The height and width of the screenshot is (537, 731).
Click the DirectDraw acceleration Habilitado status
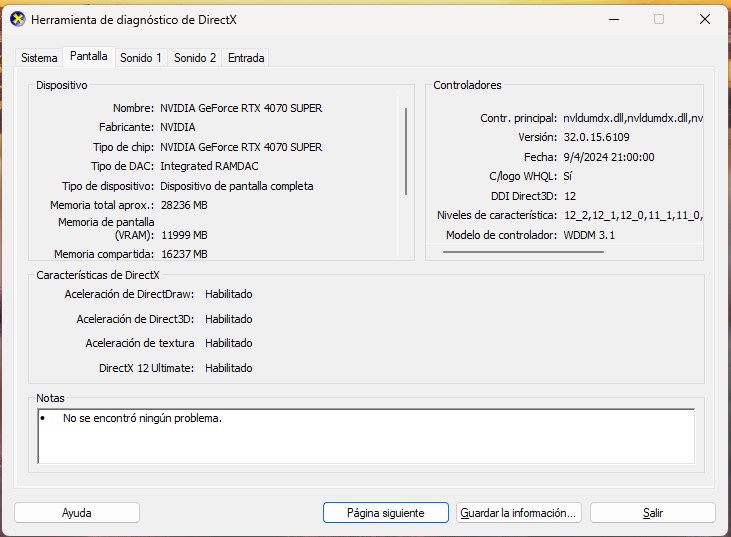(228, 294)
